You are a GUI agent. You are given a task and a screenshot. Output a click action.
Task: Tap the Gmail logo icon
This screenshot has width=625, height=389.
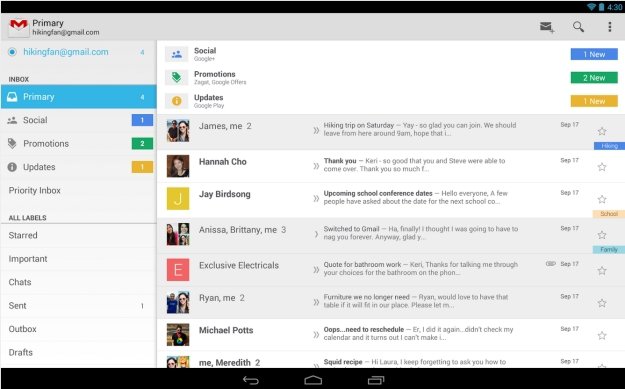point(18,27)
